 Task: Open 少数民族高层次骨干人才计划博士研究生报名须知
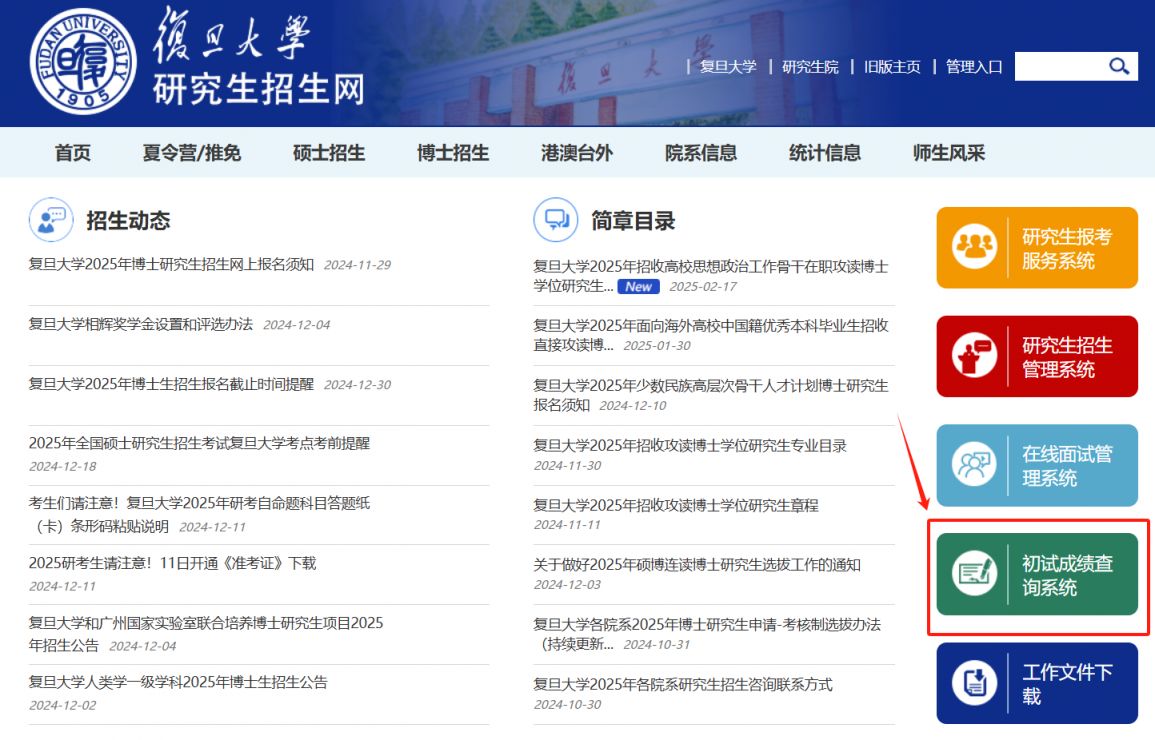pos(711,395)
